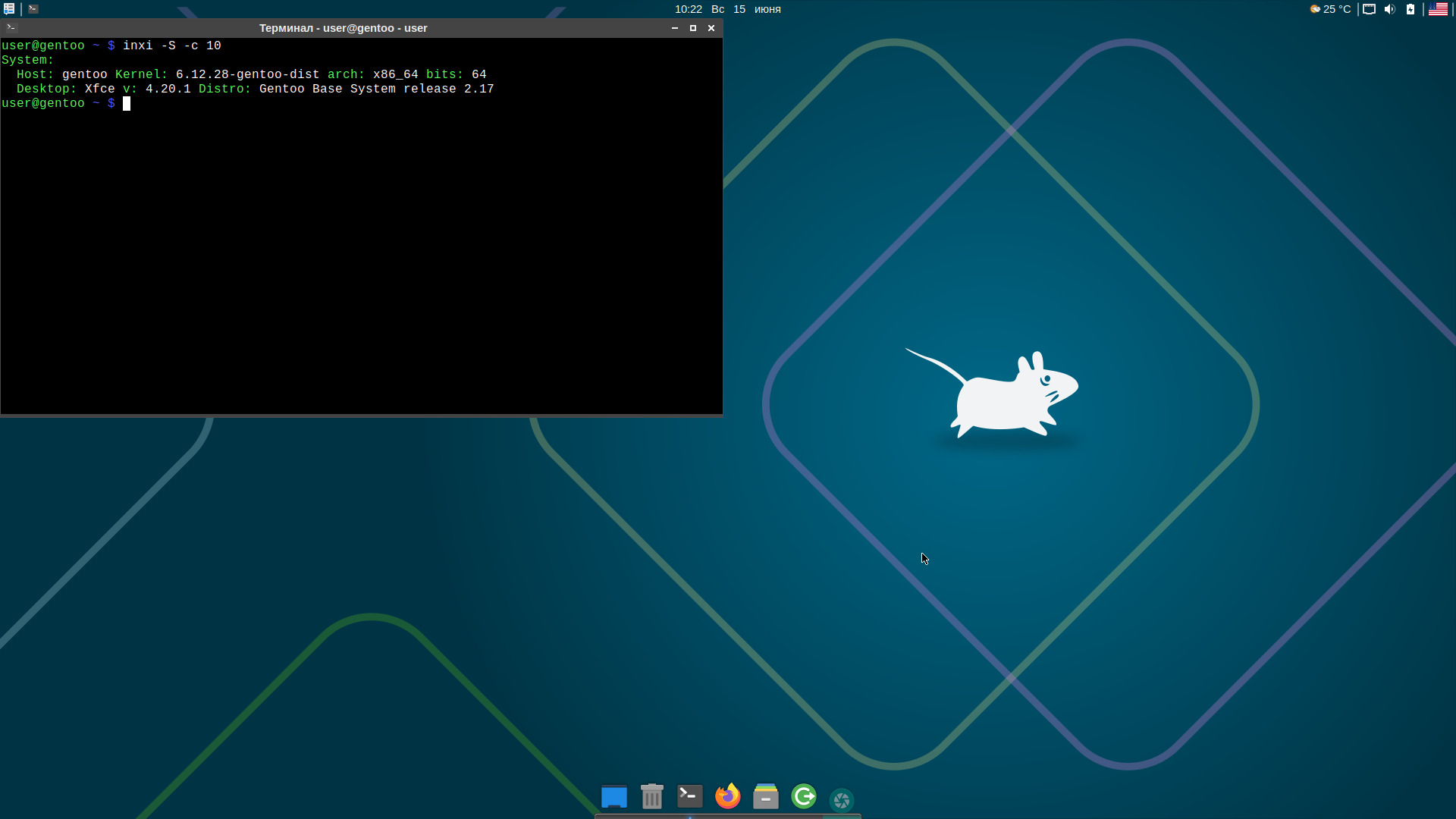This screenshot has height=819, width=1456.
Task: Maximize the terminal window
Action: click(692, 28)
